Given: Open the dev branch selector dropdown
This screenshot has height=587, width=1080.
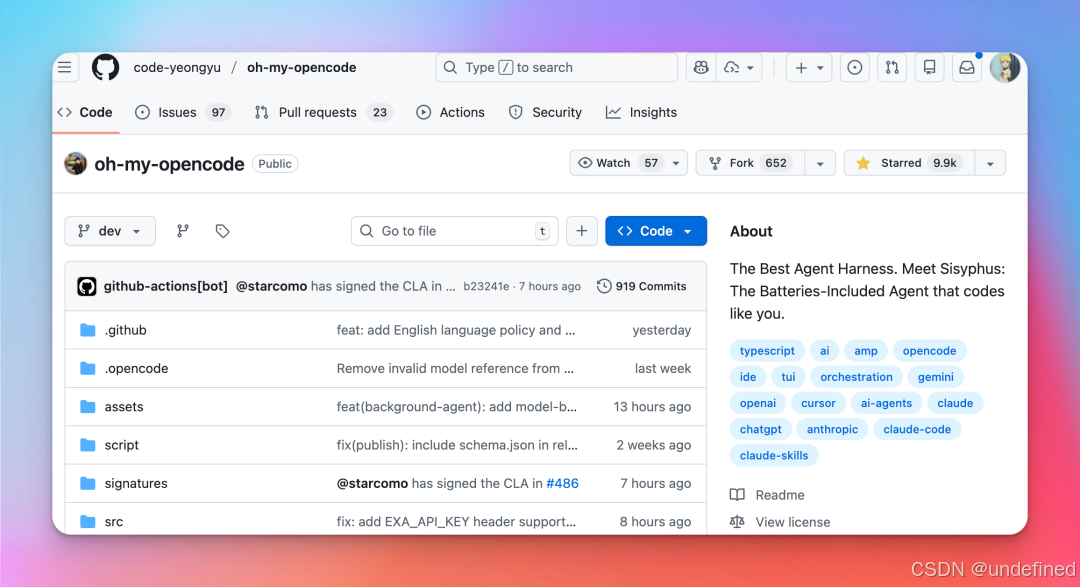Looking at the screenshot, I should (x=110, y=231).
